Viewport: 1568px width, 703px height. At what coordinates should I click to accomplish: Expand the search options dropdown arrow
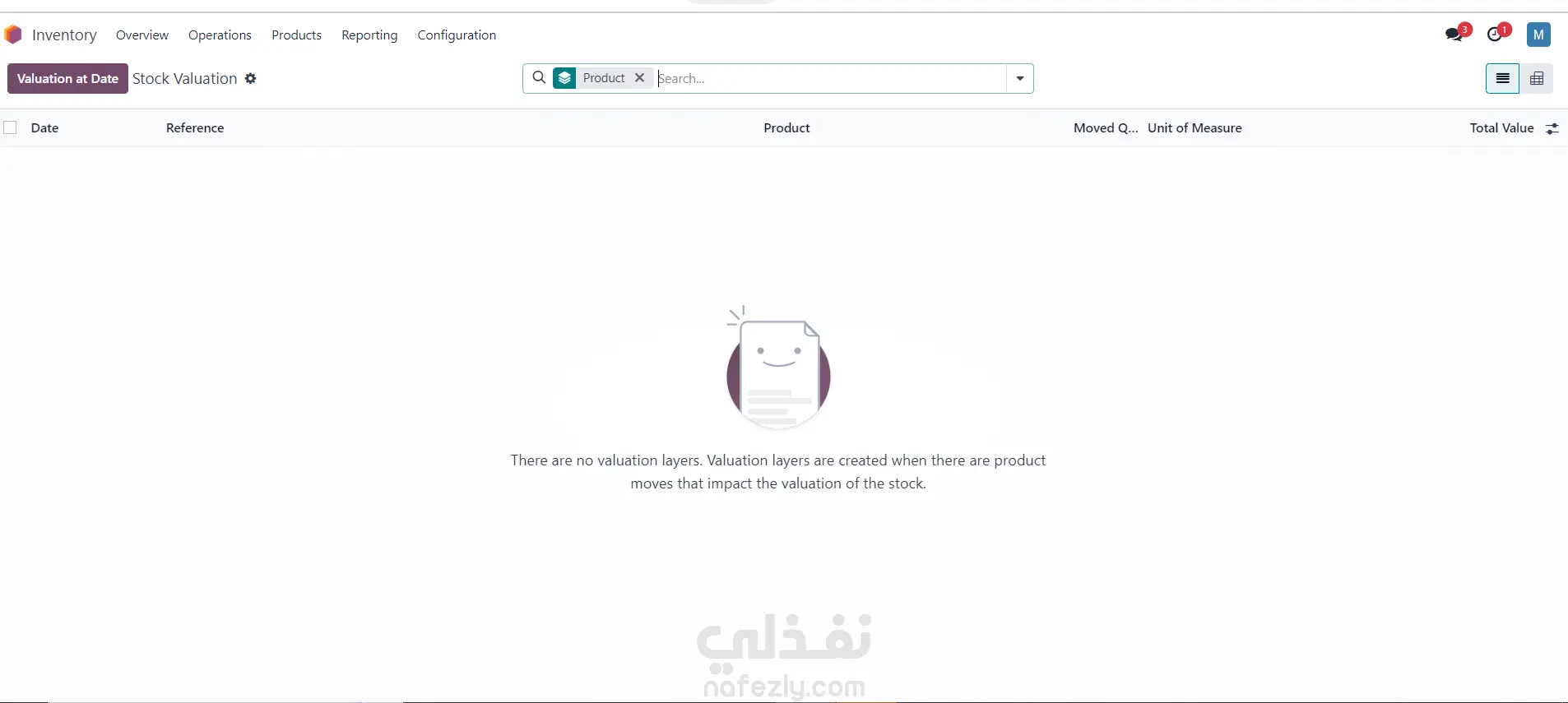[x=1020, y=79]
